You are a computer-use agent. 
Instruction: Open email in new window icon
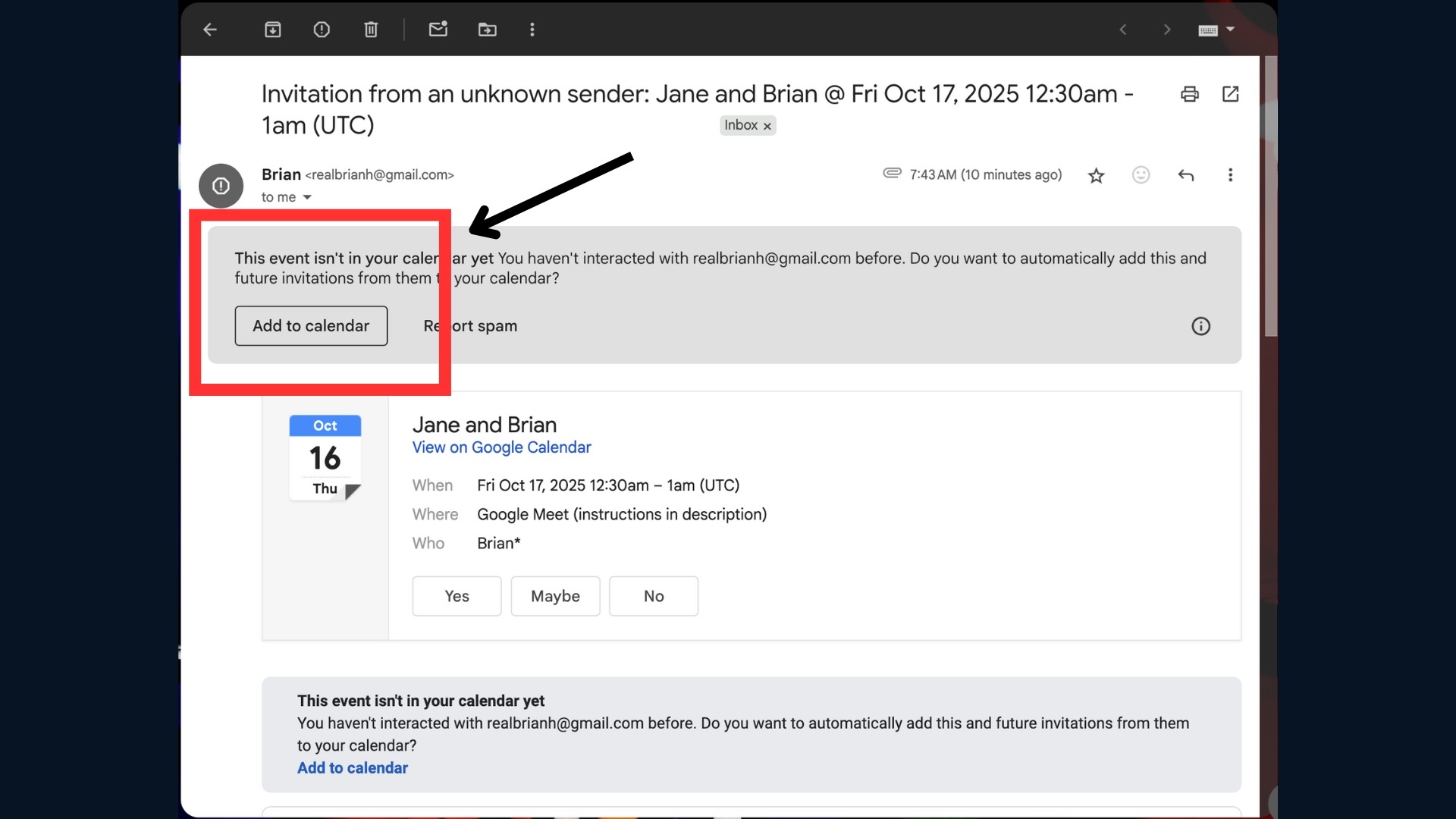pos(1230,94)
